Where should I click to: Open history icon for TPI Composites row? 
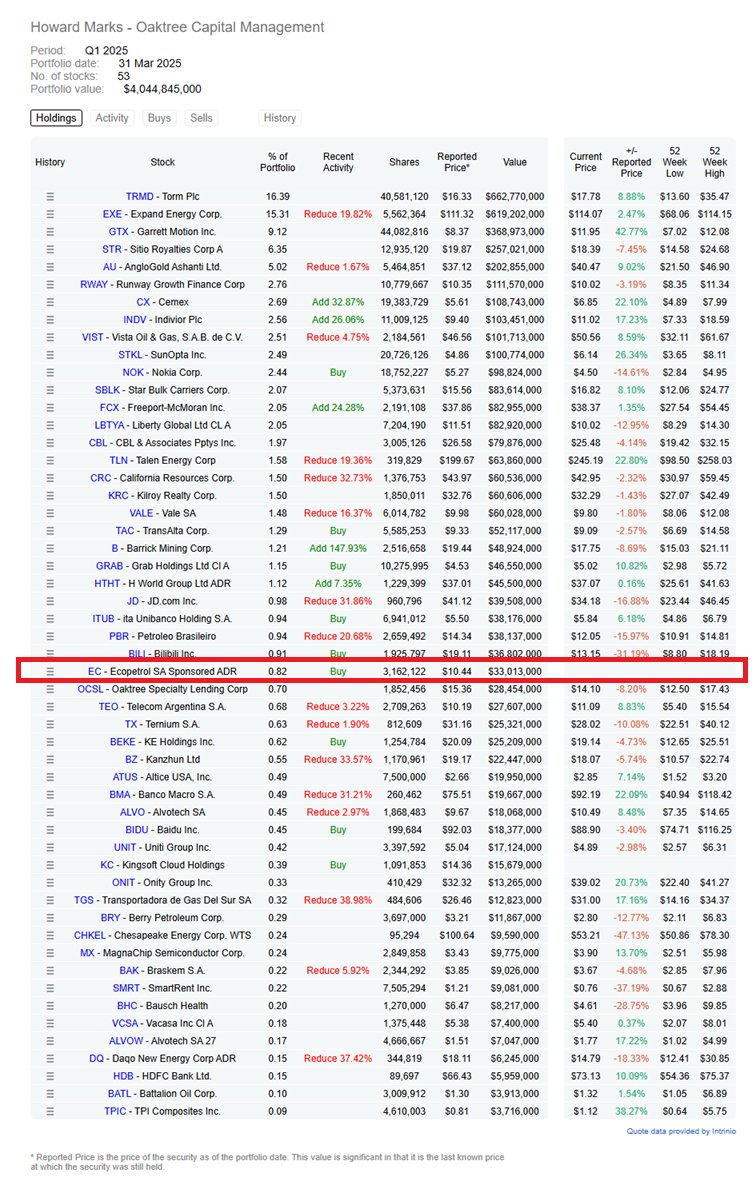coord(50,1111)
